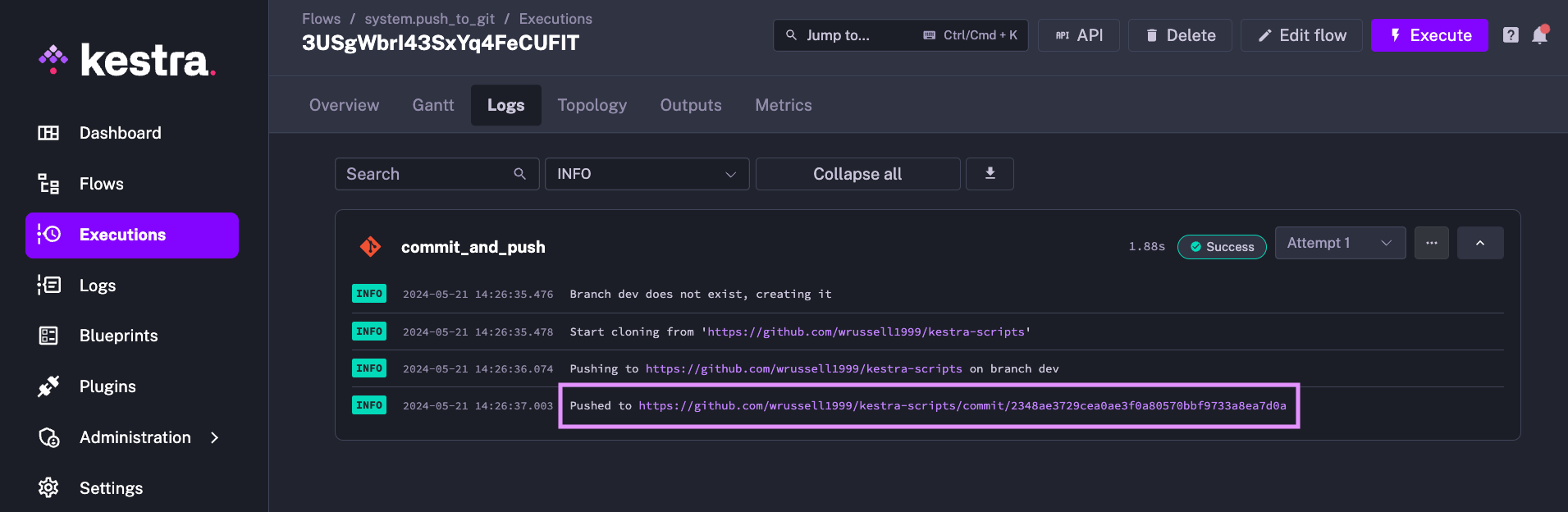Click the help question mark icon
The width and height of the screenshot is (1568, 512).
[x=1510, y=35]
